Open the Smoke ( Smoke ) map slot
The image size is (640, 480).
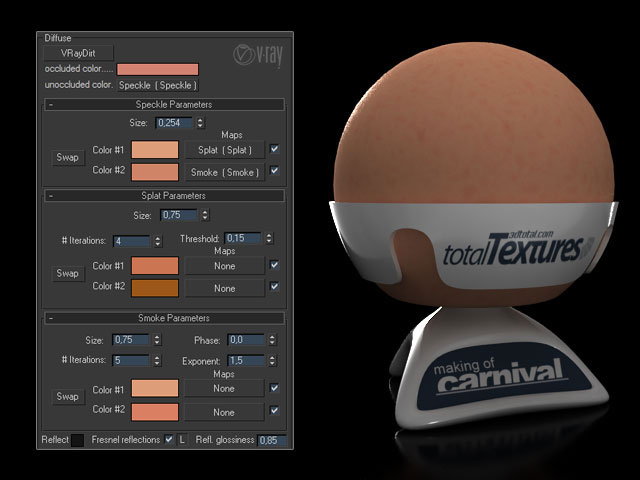(x=225, y=172)
